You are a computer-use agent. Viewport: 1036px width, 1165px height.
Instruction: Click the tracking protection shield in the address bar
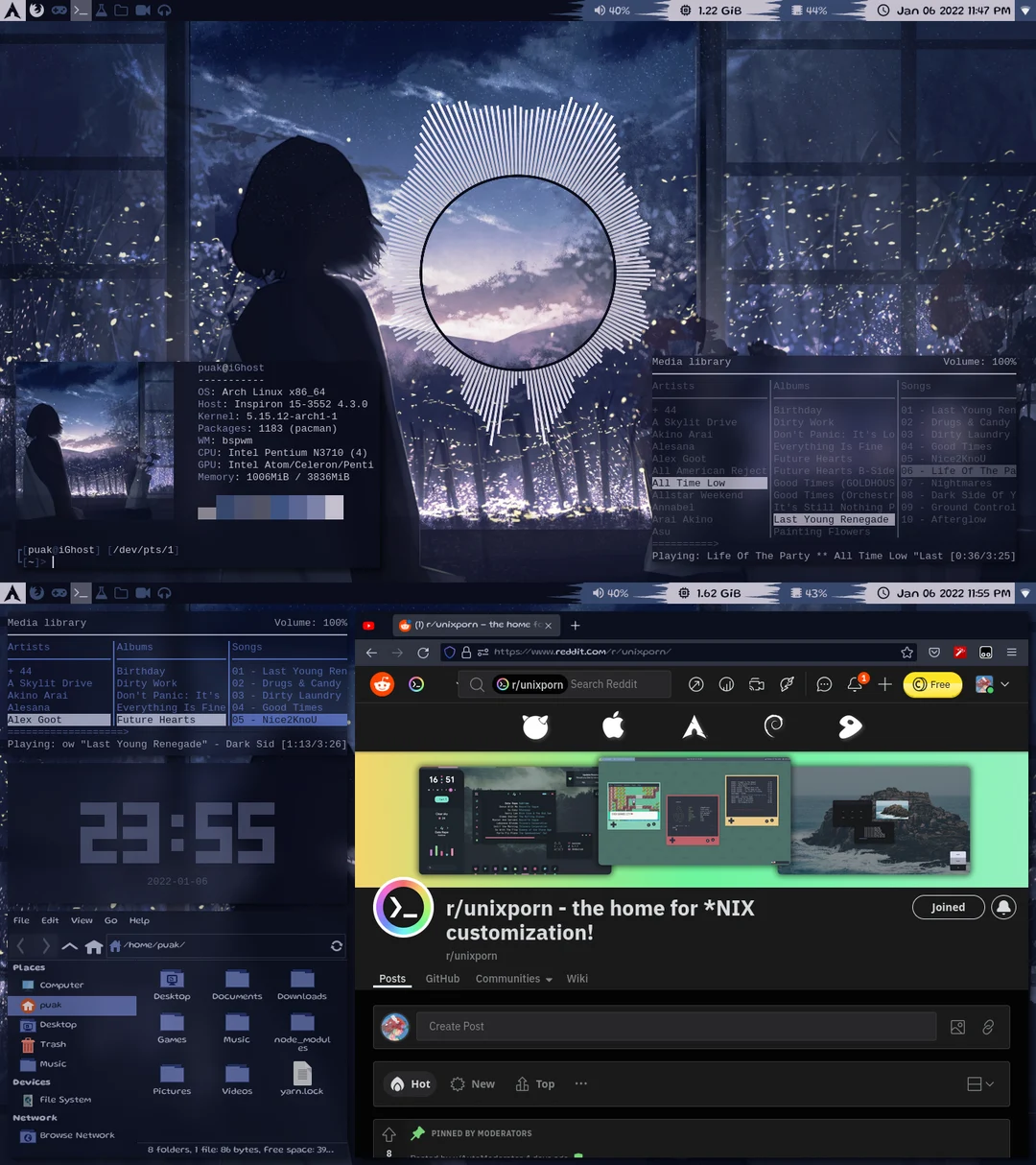pos(449,652)
